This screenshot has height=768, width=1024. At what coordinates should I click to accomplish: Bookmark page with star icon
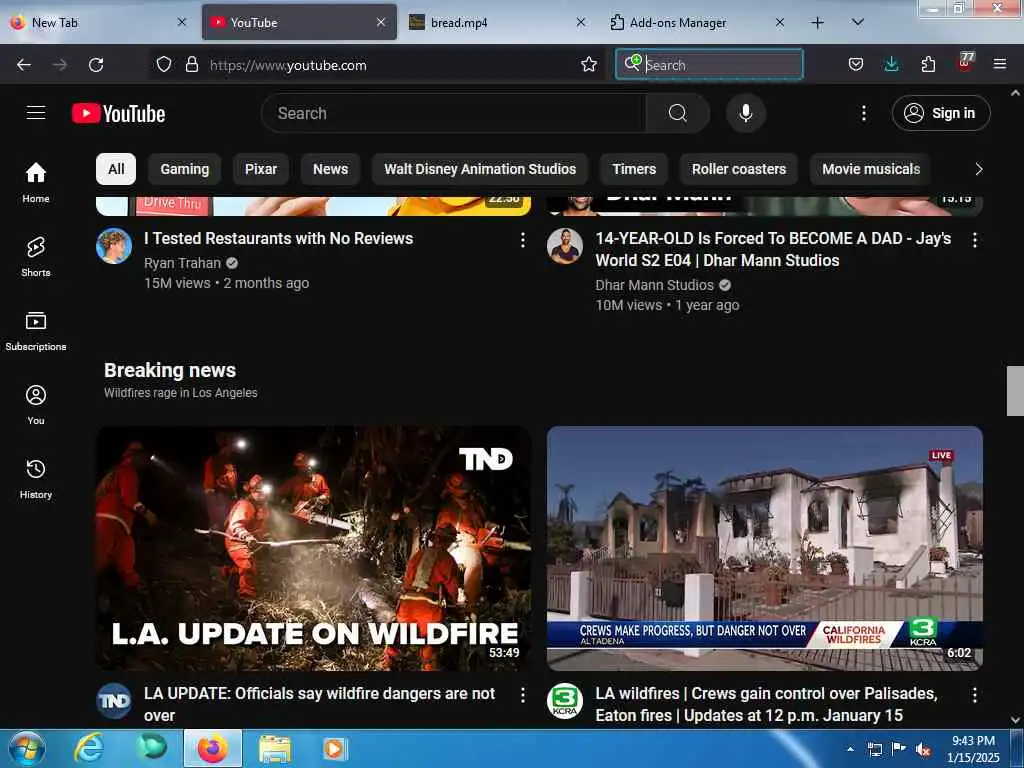(588, 65)
